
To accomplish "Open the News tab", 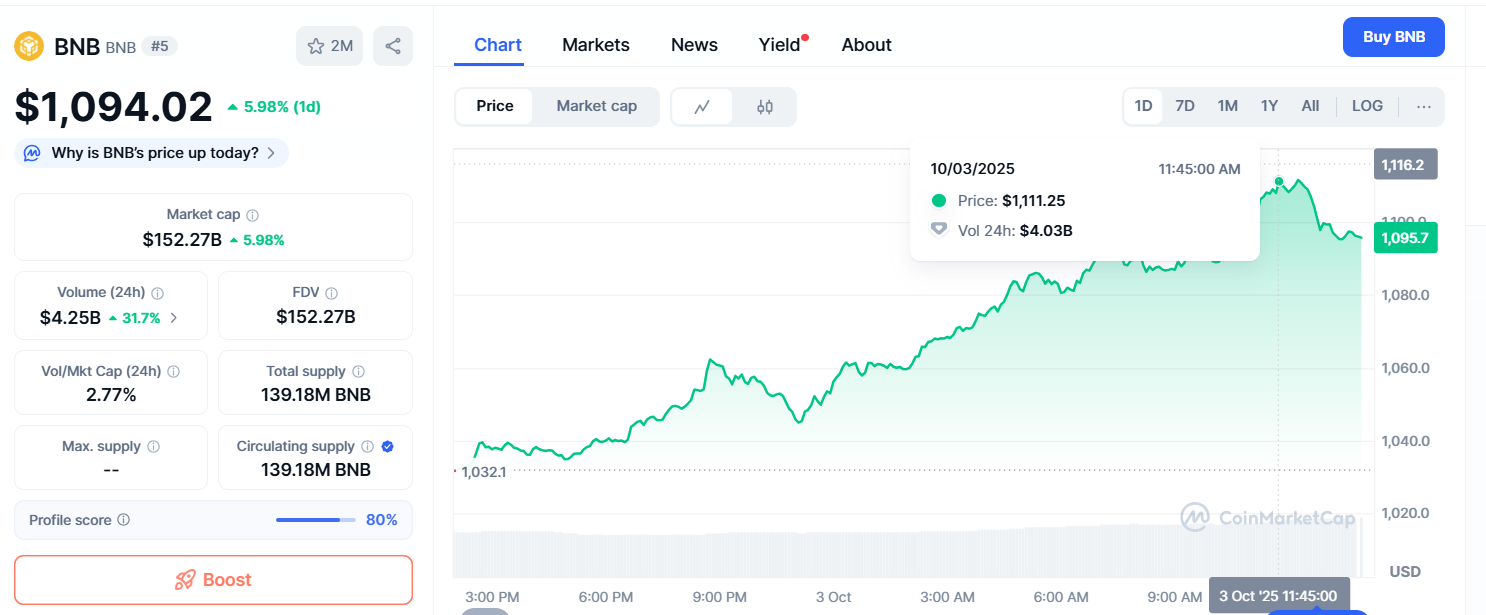I will [x=694, y=45].
